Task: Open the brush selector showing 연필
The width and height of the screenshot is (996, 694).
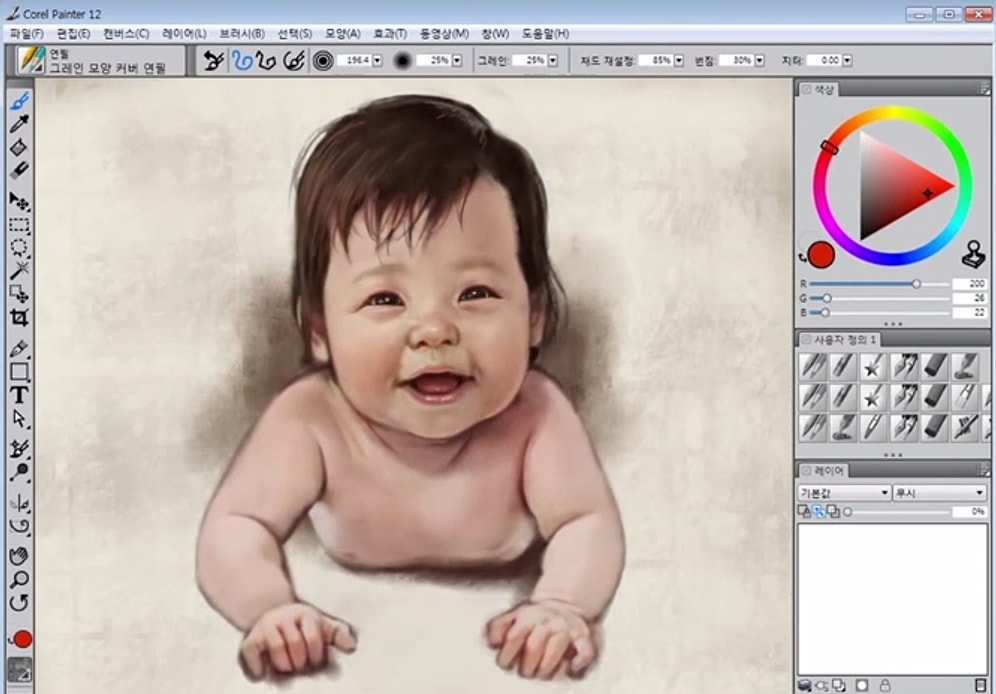Action: coord(31,61)
